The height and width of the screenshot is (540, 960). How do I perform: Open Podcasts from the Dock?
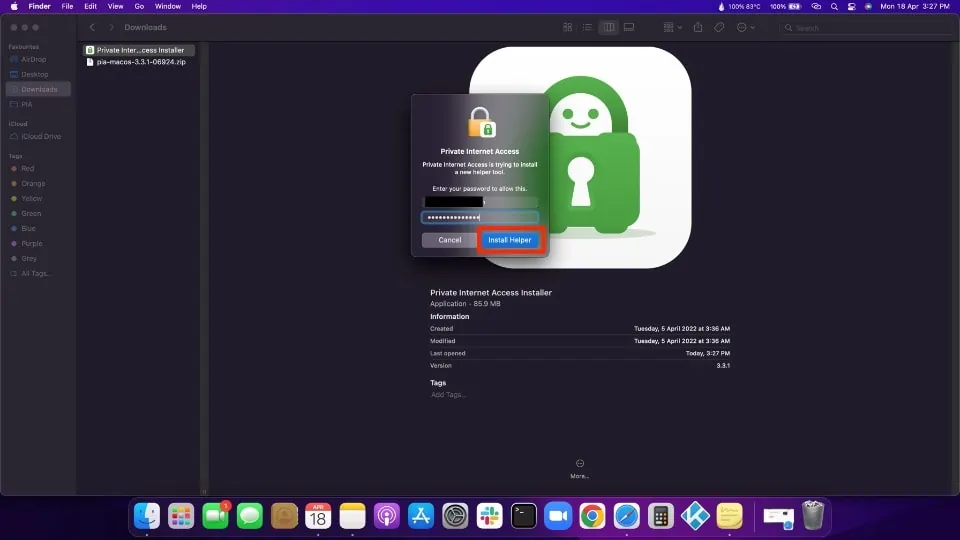pyautogui.click(x=387, y=516)
